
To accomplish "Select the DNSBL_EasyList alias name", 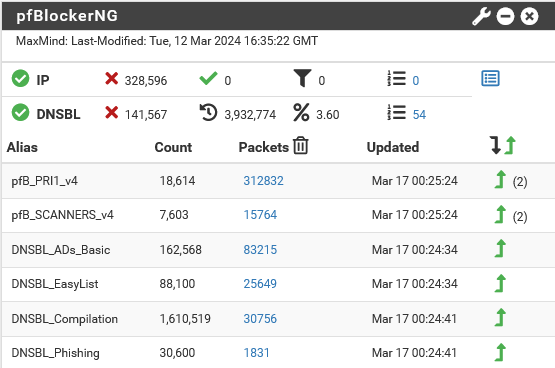I will [55, 284].
